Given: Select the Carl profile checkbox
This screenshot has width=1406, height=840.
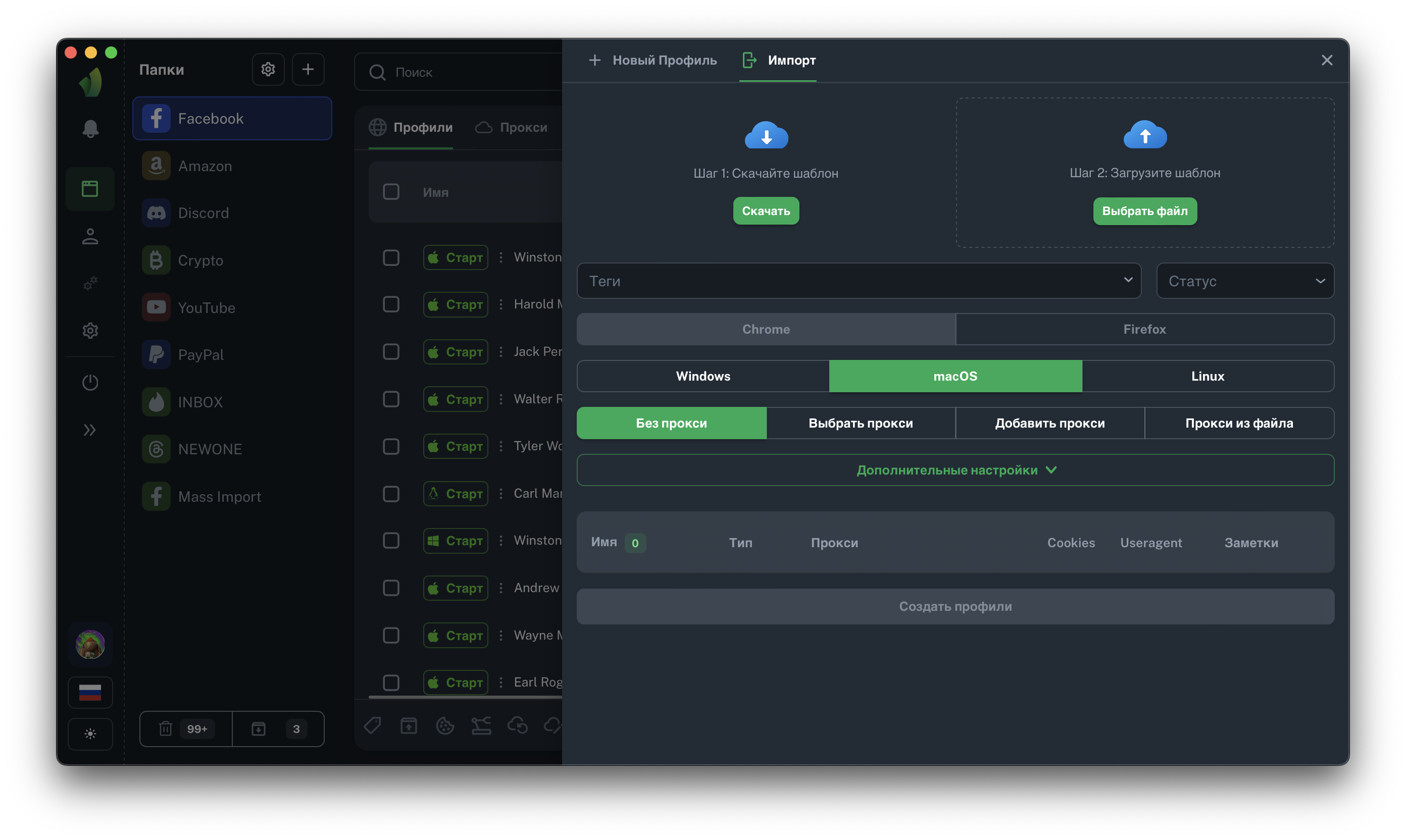Looking at the screenshot, I should pos(391,494).
